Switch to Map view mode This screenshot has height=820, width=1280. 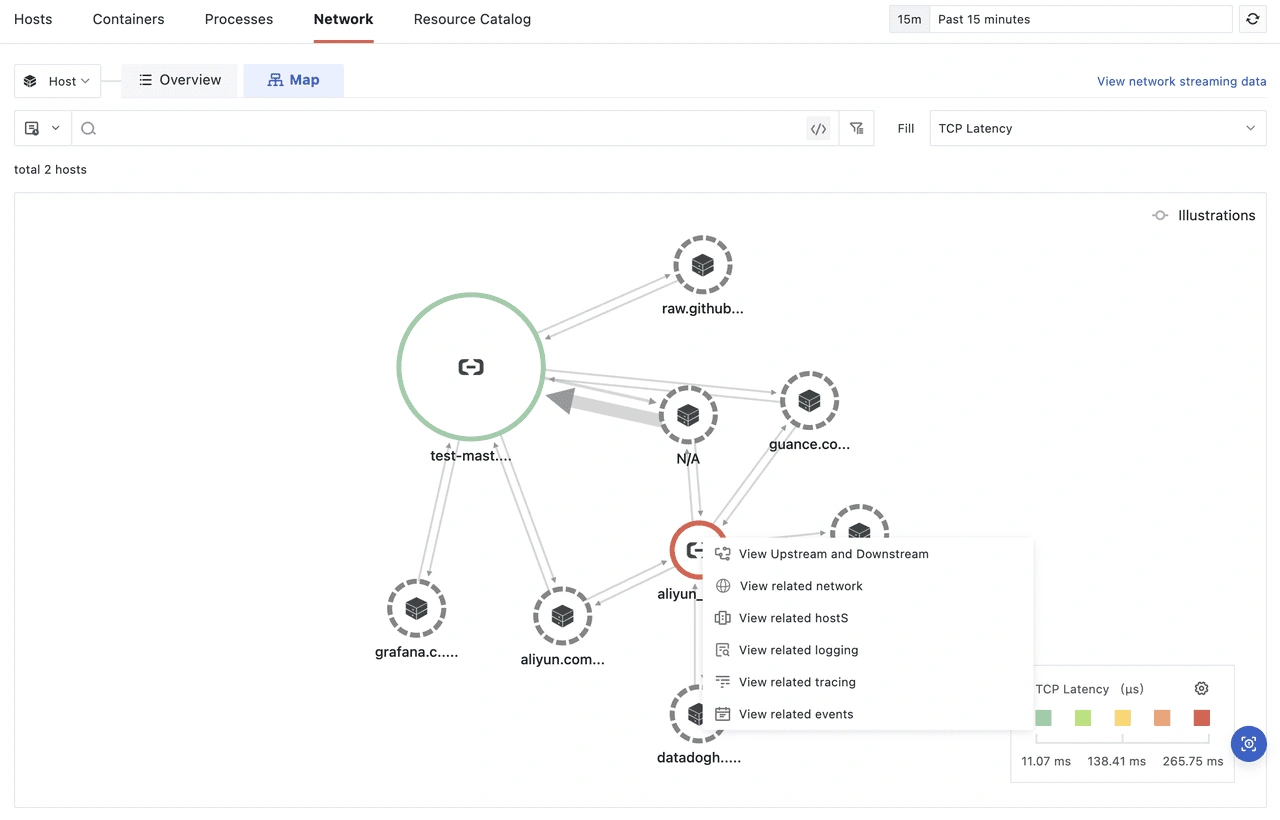click(293, 80)
